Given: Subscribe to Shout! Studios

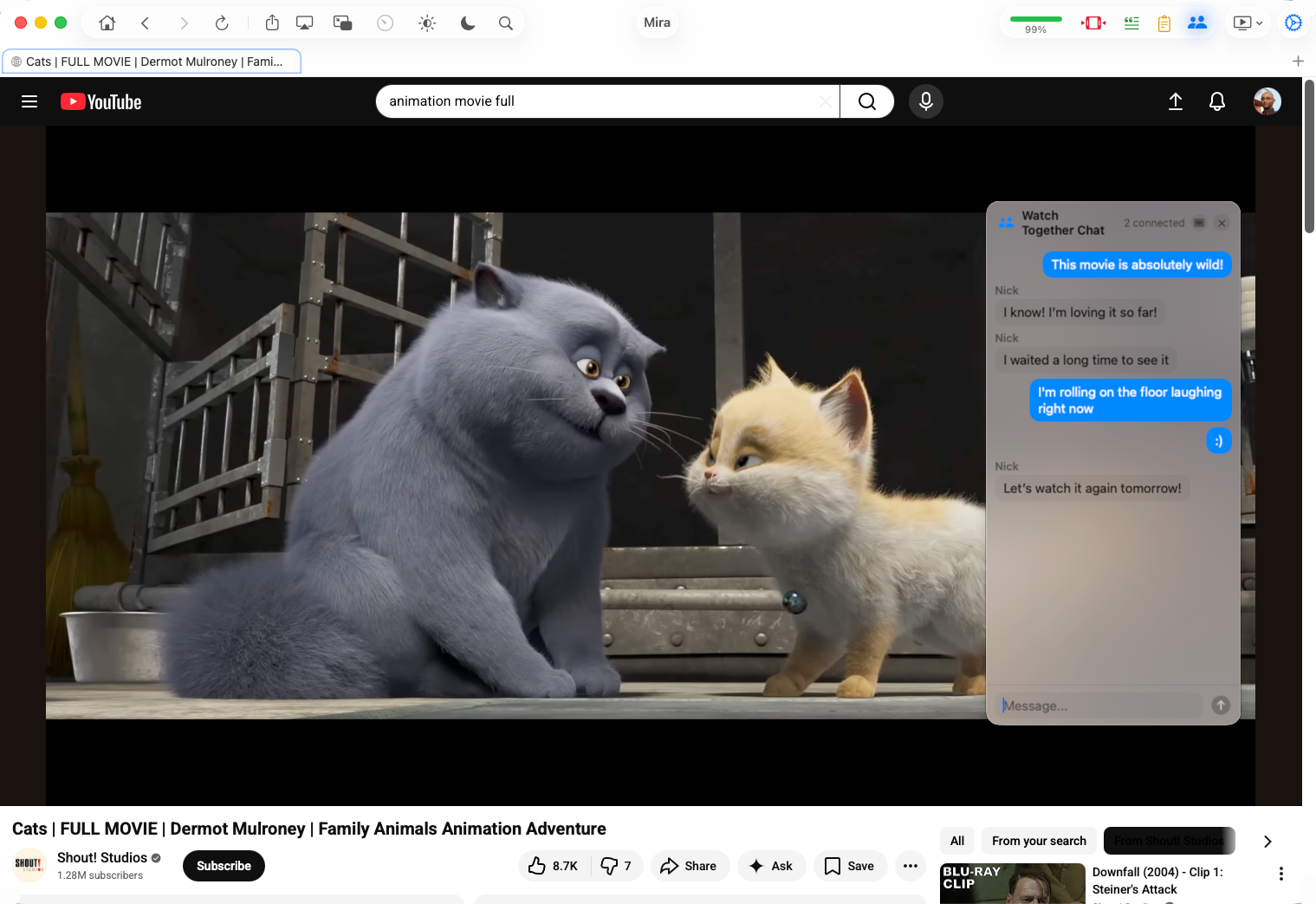Looking at the screenshot, I should click(x=224, y=866).
